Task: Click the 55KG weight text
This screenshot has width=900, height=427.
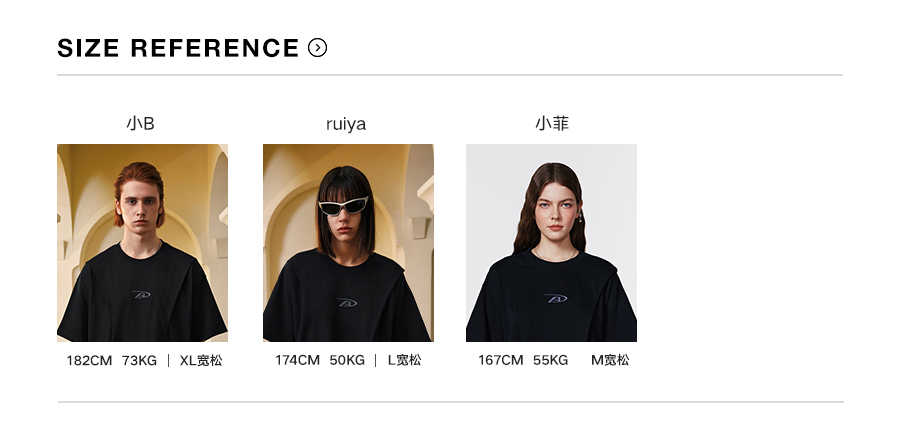Action: click(x=550, y=360)
